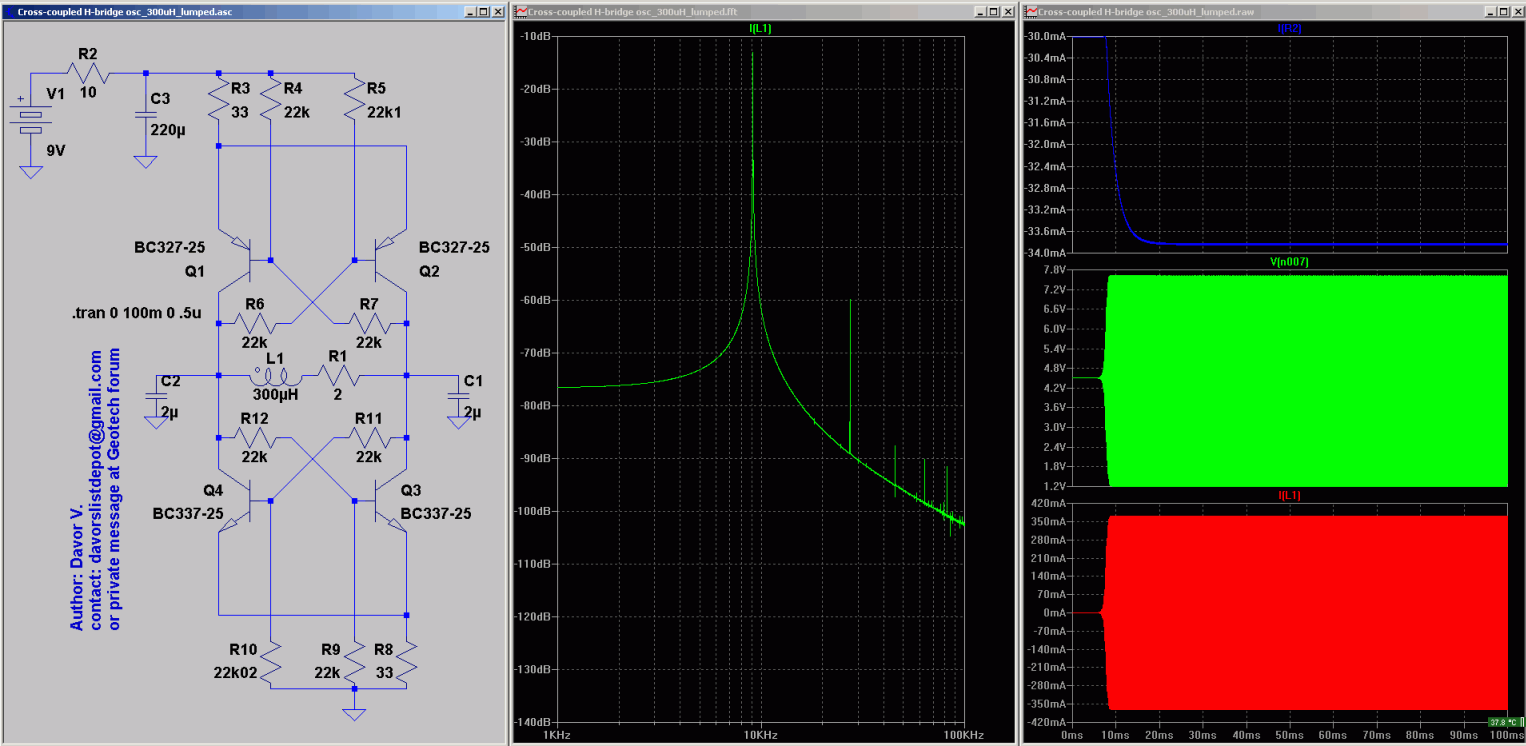The width and height of the screenshot is (1526, 746).
Task: Select the C1 2µ capacitor symbol
Action: coord(460,397)
